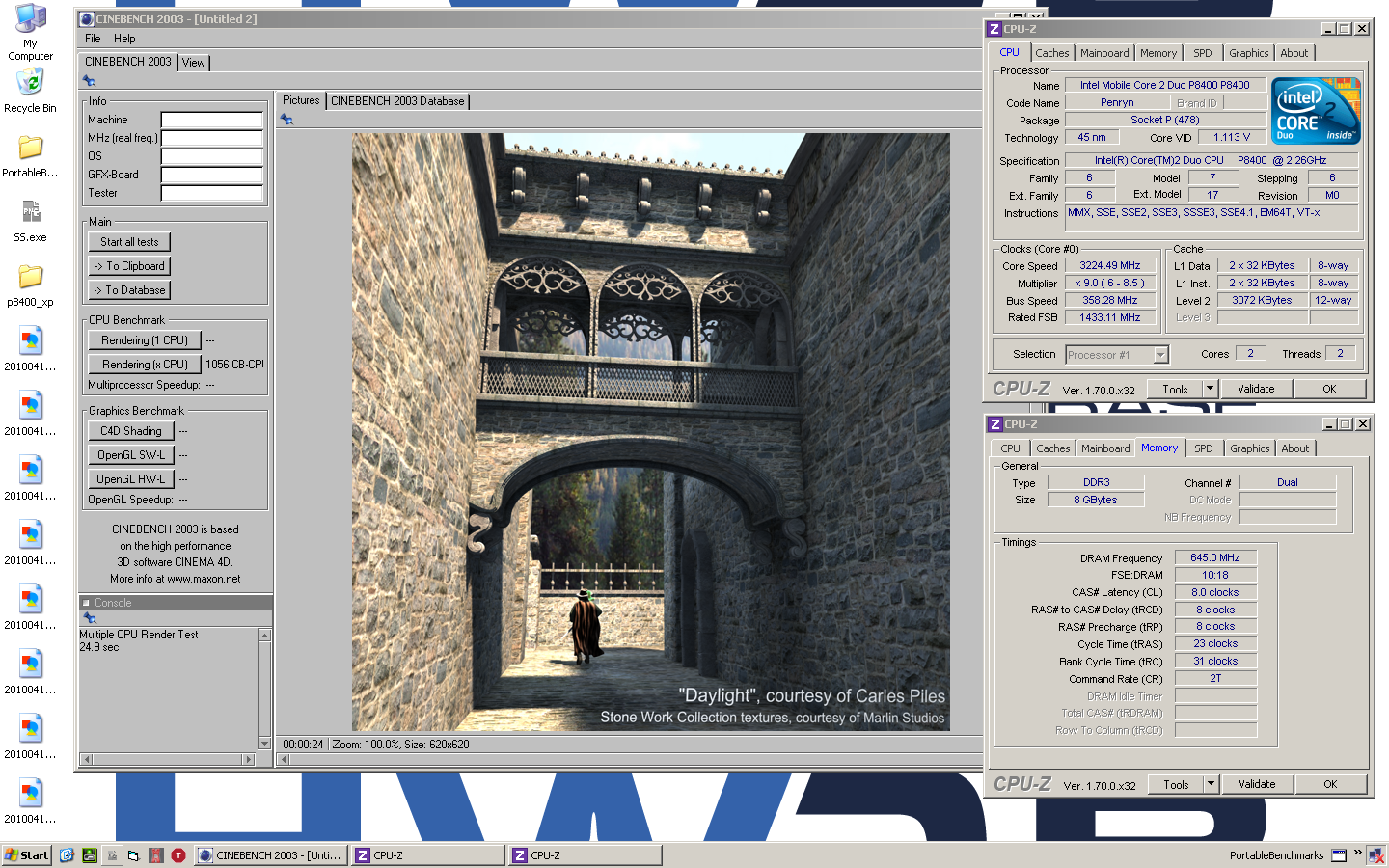
Task: Click in the Tester input field
Action: click(x=212, y=193)
